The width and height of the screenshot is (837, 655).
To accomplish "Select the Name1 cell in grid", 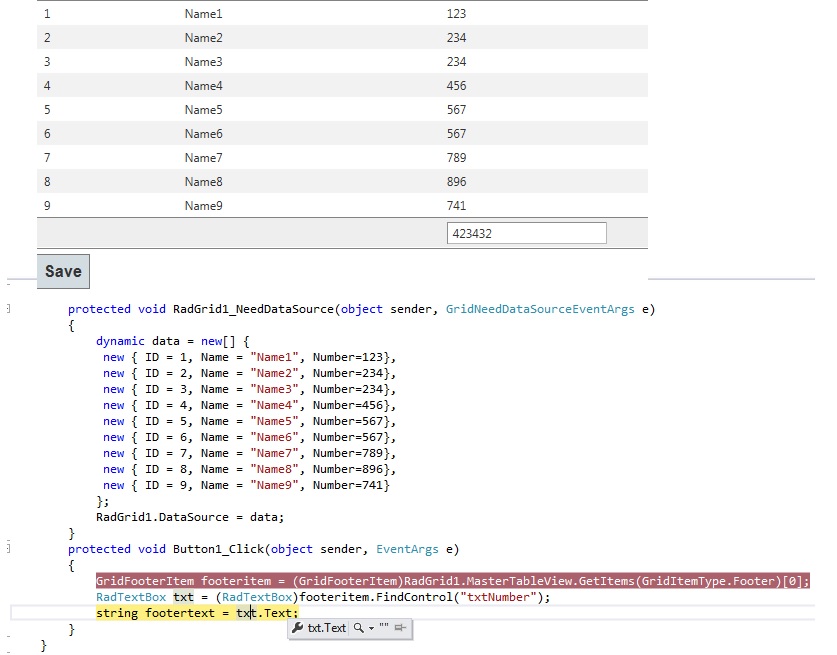I will (x=203, y=14).
